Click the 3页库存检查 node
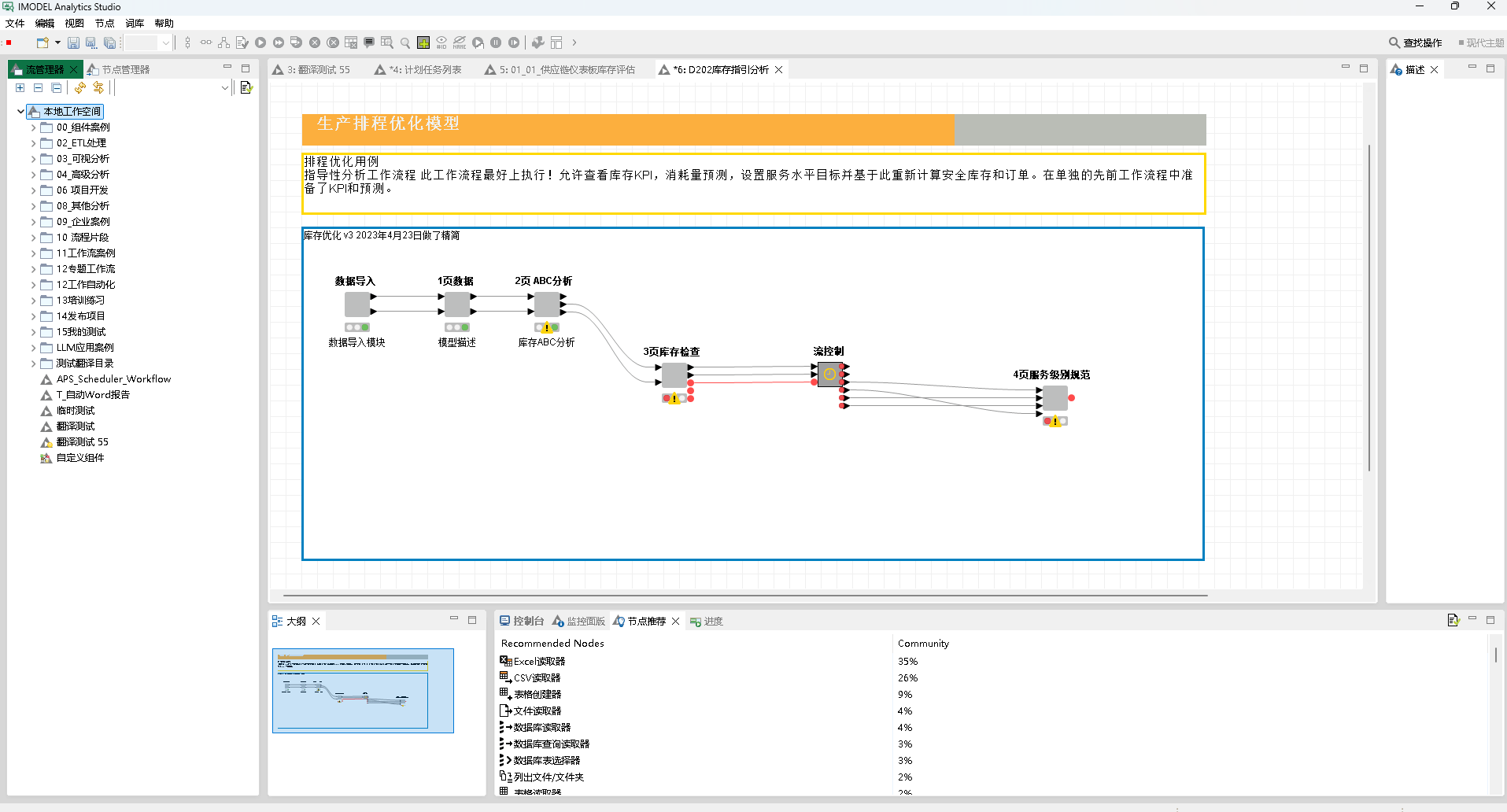 click(x=674, y=375)
